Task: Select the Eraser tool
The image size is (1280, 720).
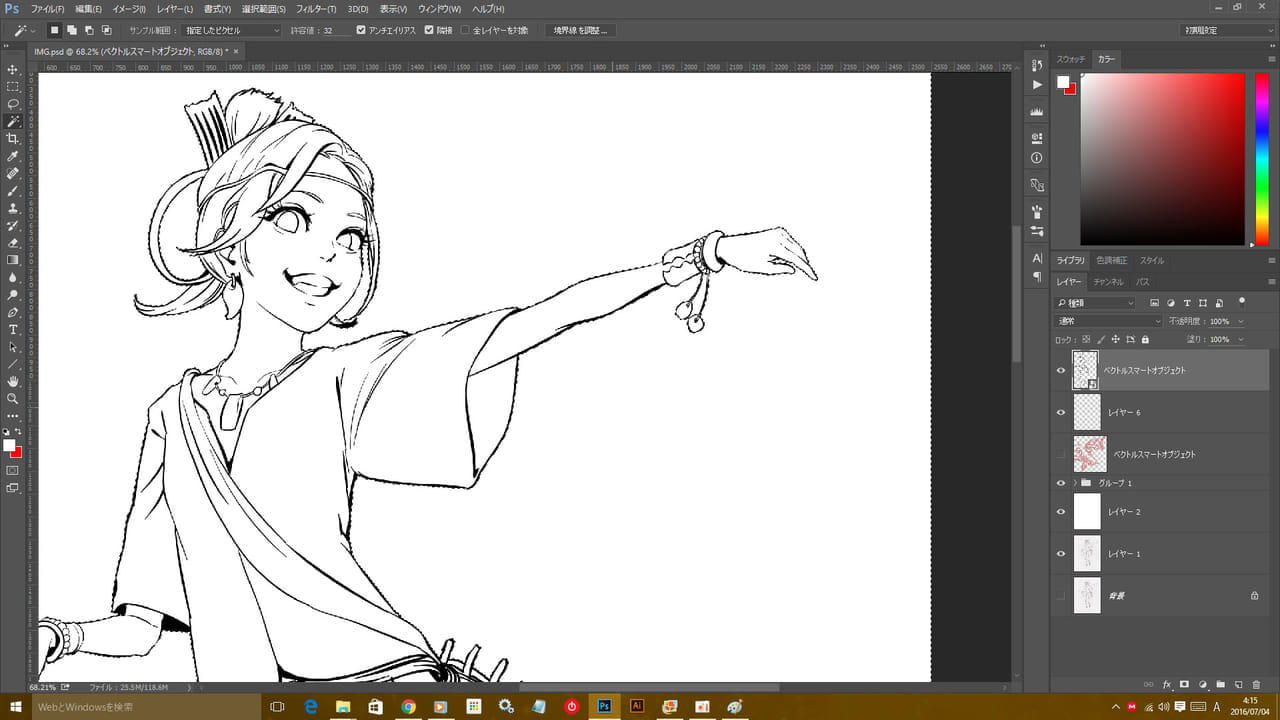Action: pyautogui.click(x=13, y=242)
